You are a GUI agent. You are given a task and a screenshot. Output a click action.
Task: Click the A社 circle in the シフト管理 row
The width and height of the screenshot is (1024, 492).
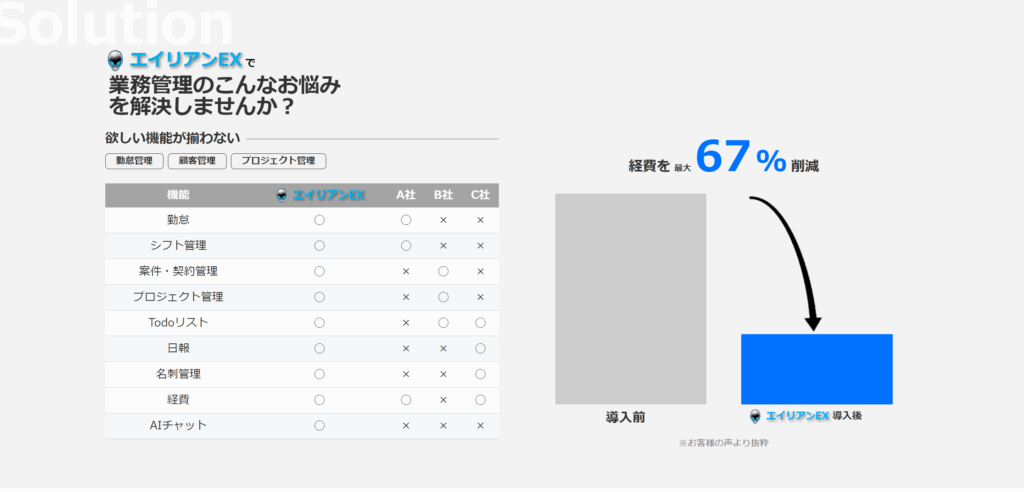click(406, 246)
